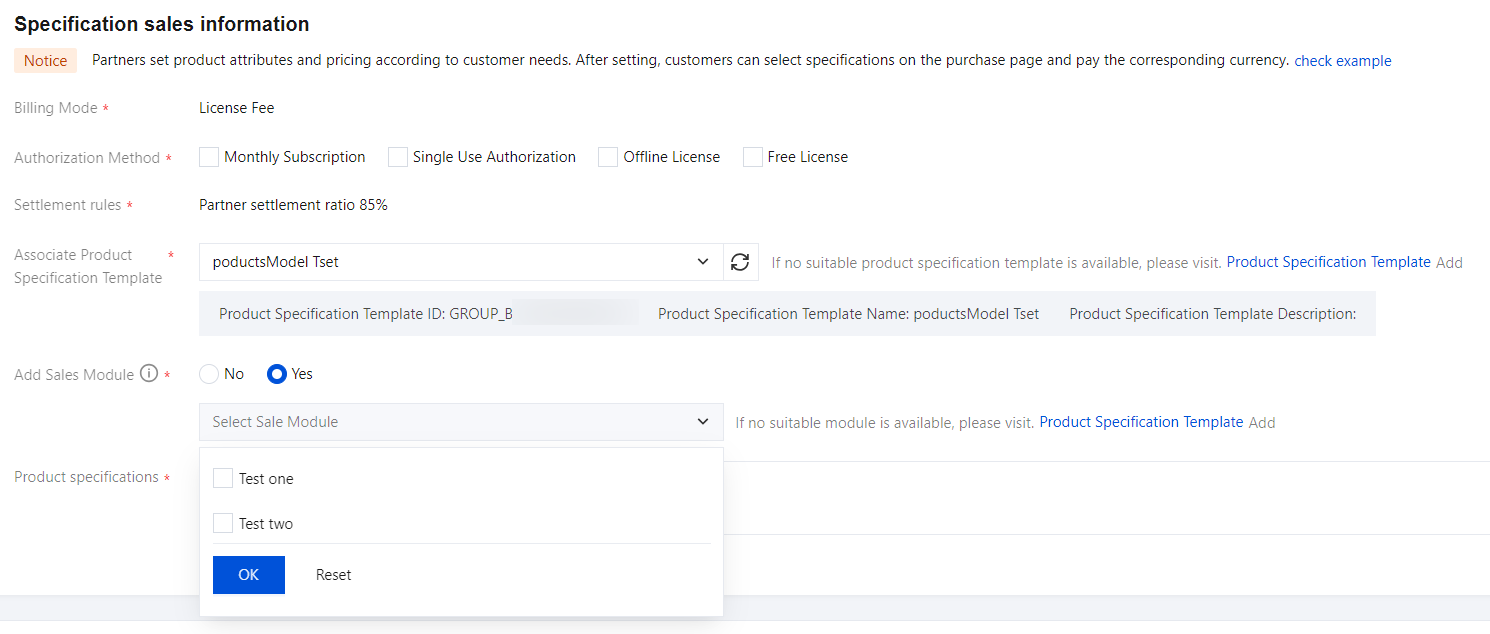Select the Test two module checkbox
Screen dimensions: 1490x634
tap(223, 522)
